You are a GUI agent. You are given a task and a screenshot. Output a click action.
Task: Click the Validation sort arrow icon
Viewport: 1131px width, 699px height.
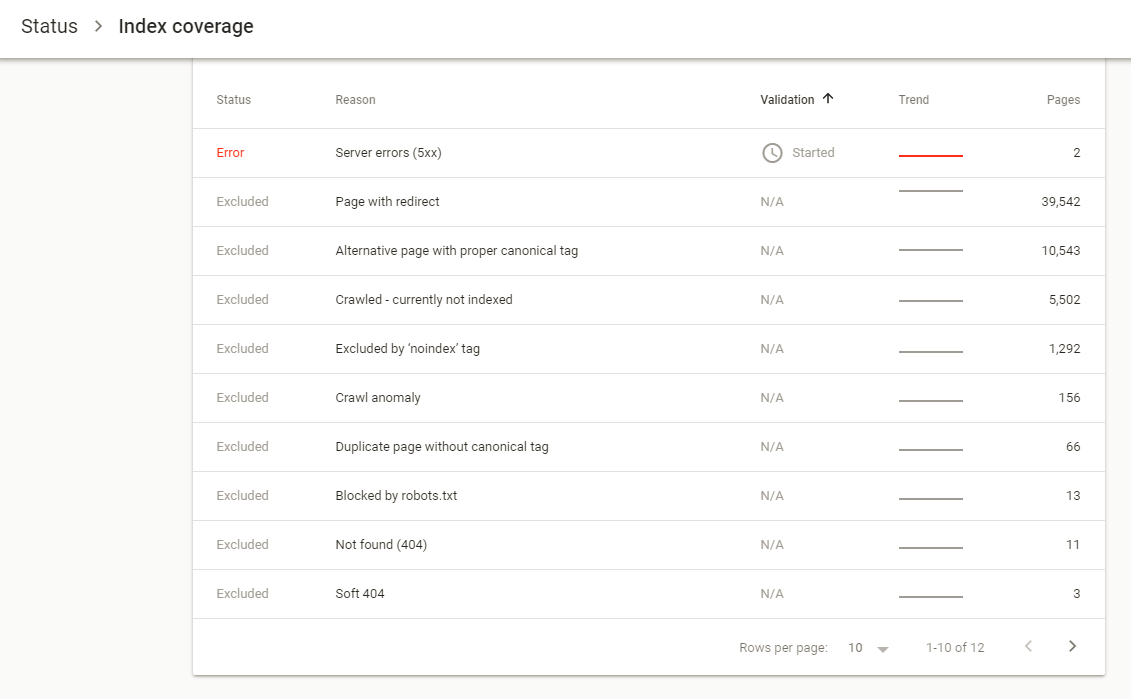point(828,99)
